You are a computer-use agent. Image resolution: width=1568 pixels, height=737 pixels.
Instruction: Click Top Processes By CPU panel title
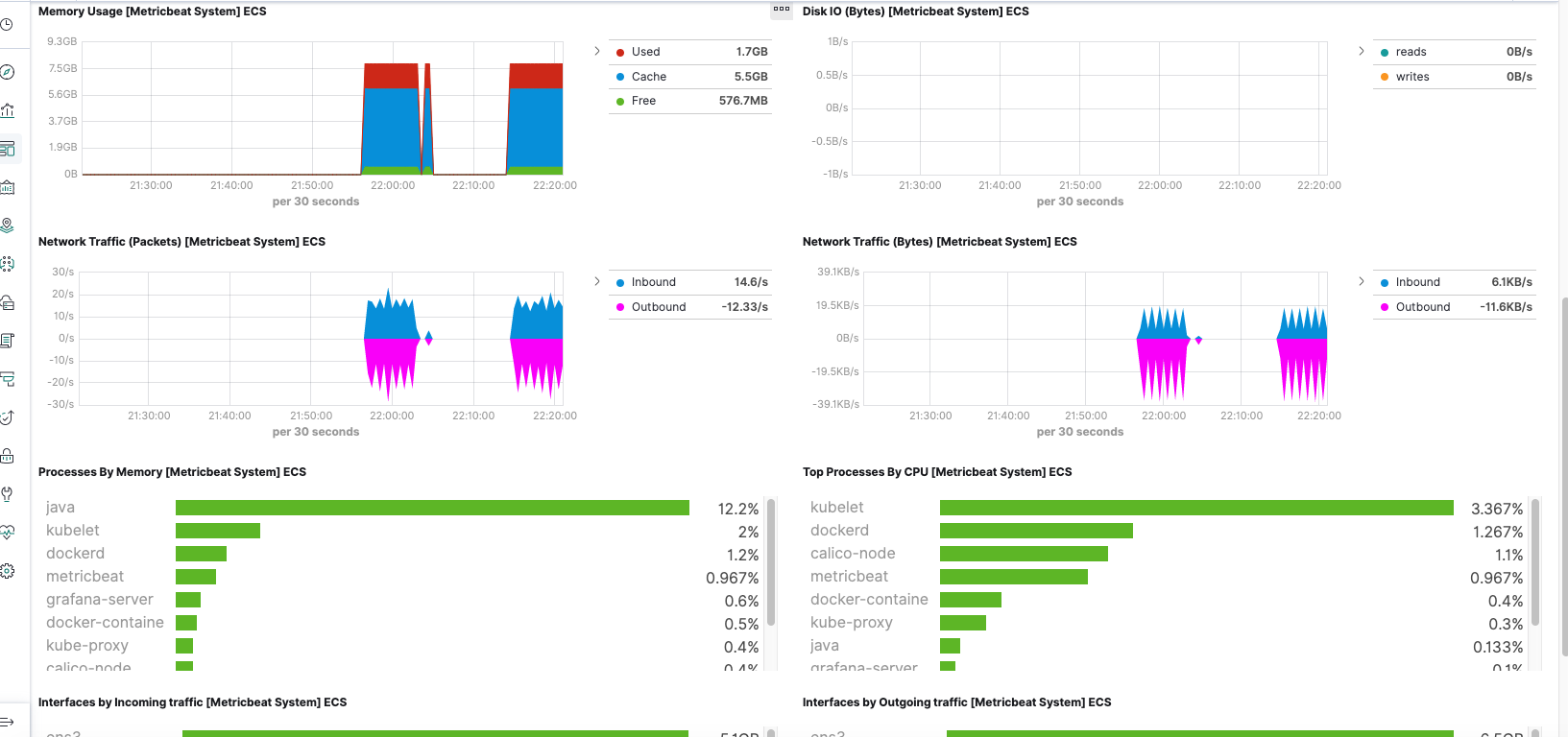(x=937, y=472)
